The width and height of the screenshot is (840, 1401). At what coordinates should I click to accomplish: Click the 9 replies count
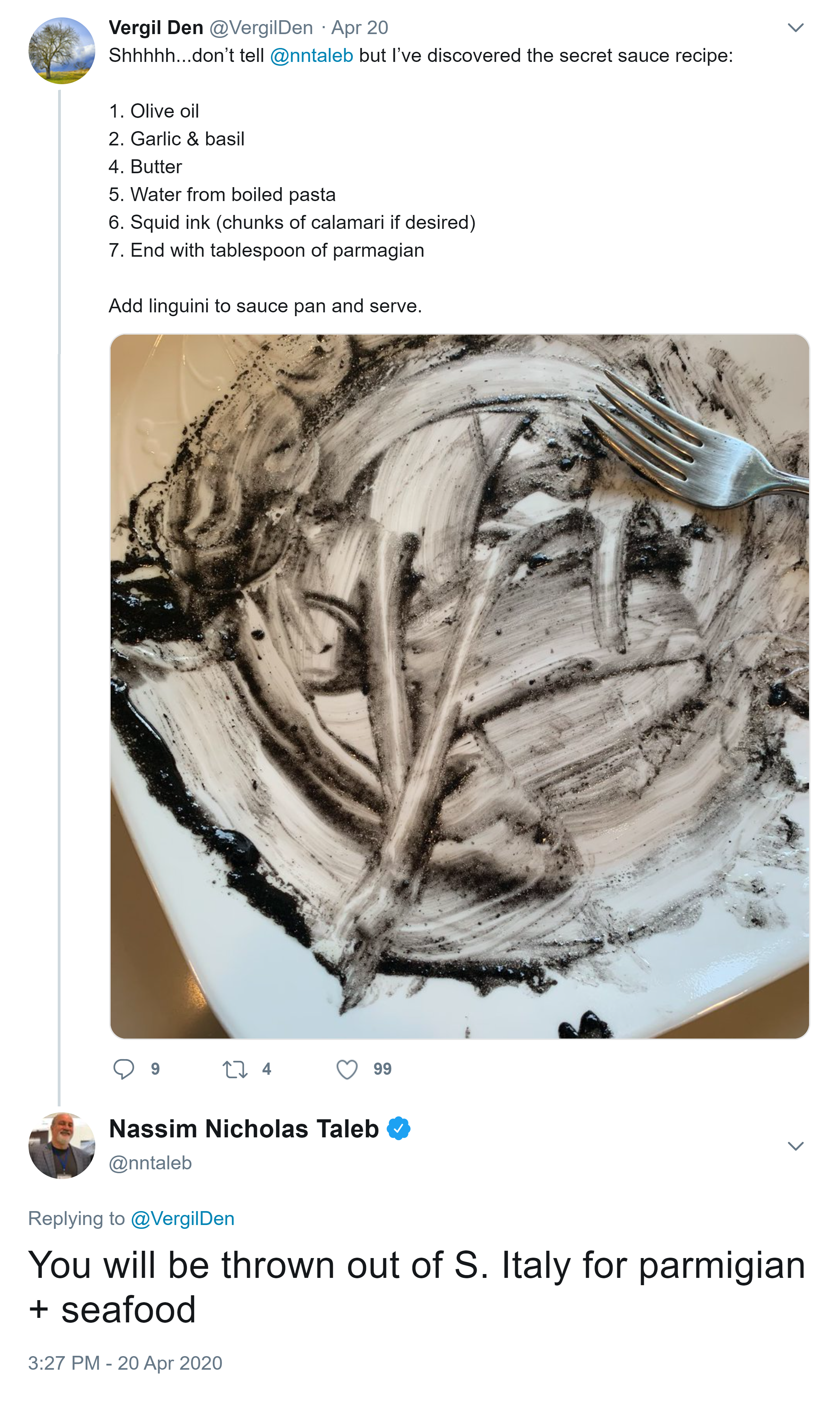click(155, 1069)
